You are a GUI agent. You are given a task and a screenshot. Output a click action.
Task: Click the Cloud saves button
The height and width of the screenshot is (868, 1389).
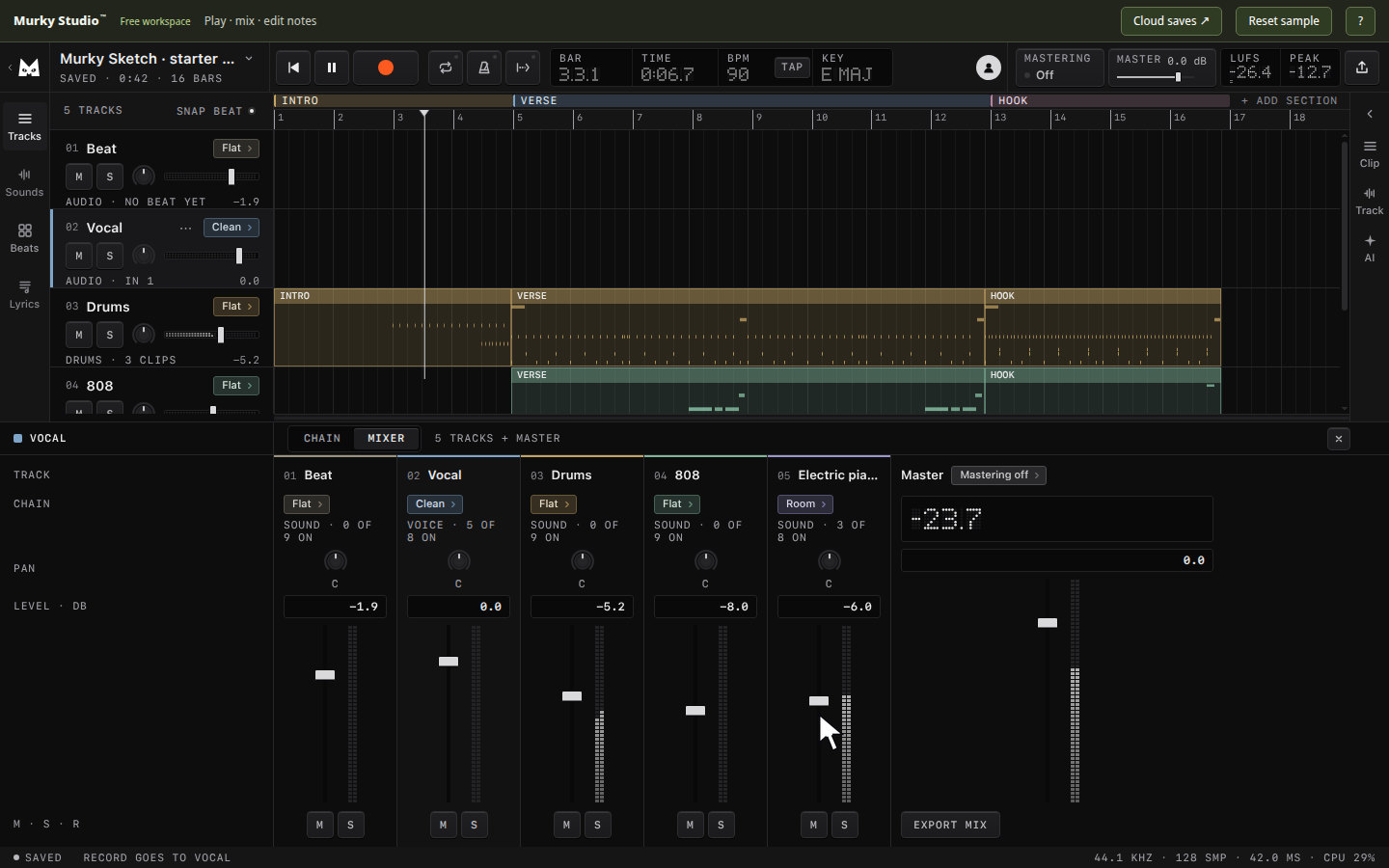[1171, 21]
